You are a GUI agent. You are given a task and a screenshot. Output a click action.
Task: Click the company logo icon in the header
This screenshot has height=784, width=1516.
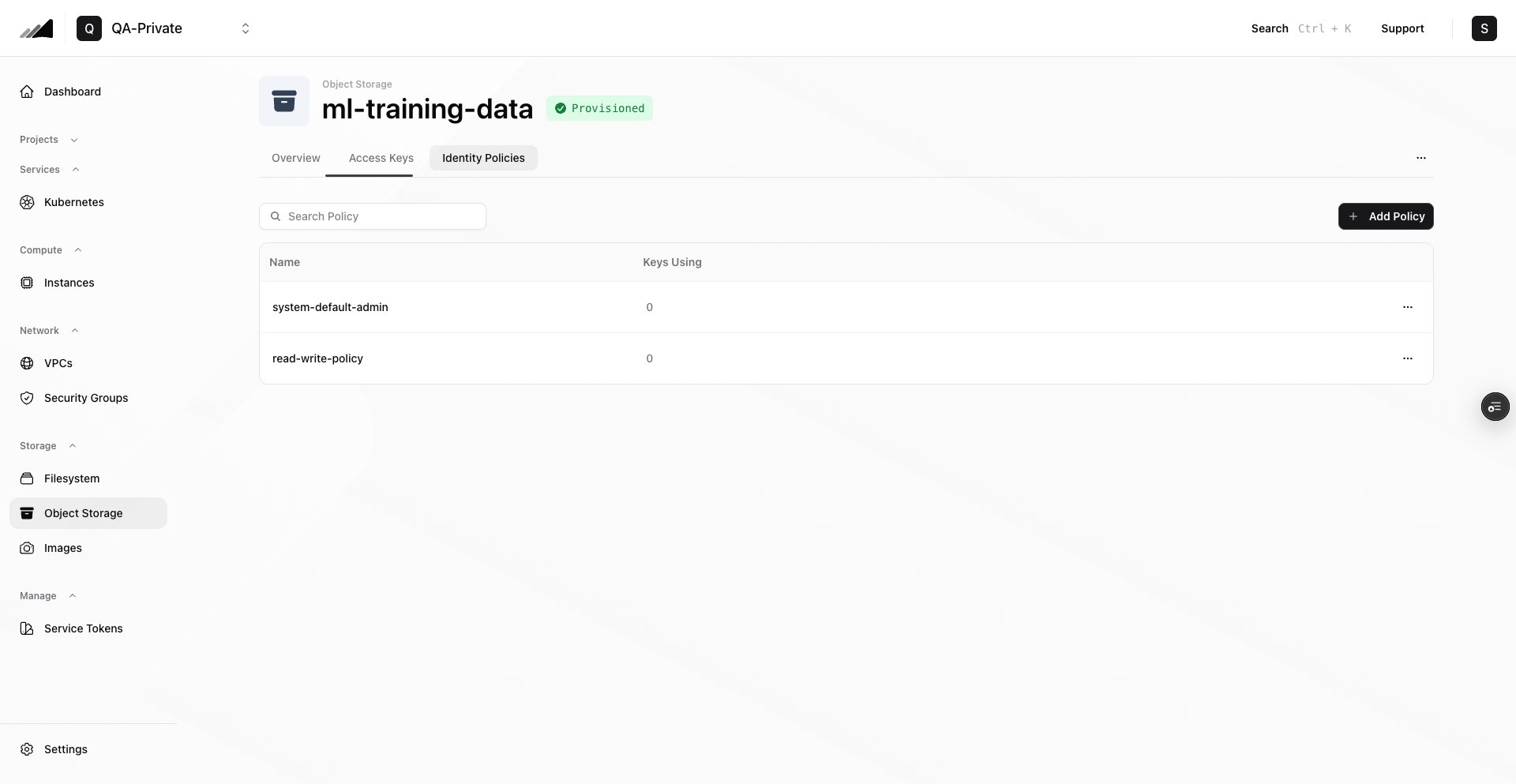(x=36, y=28)
